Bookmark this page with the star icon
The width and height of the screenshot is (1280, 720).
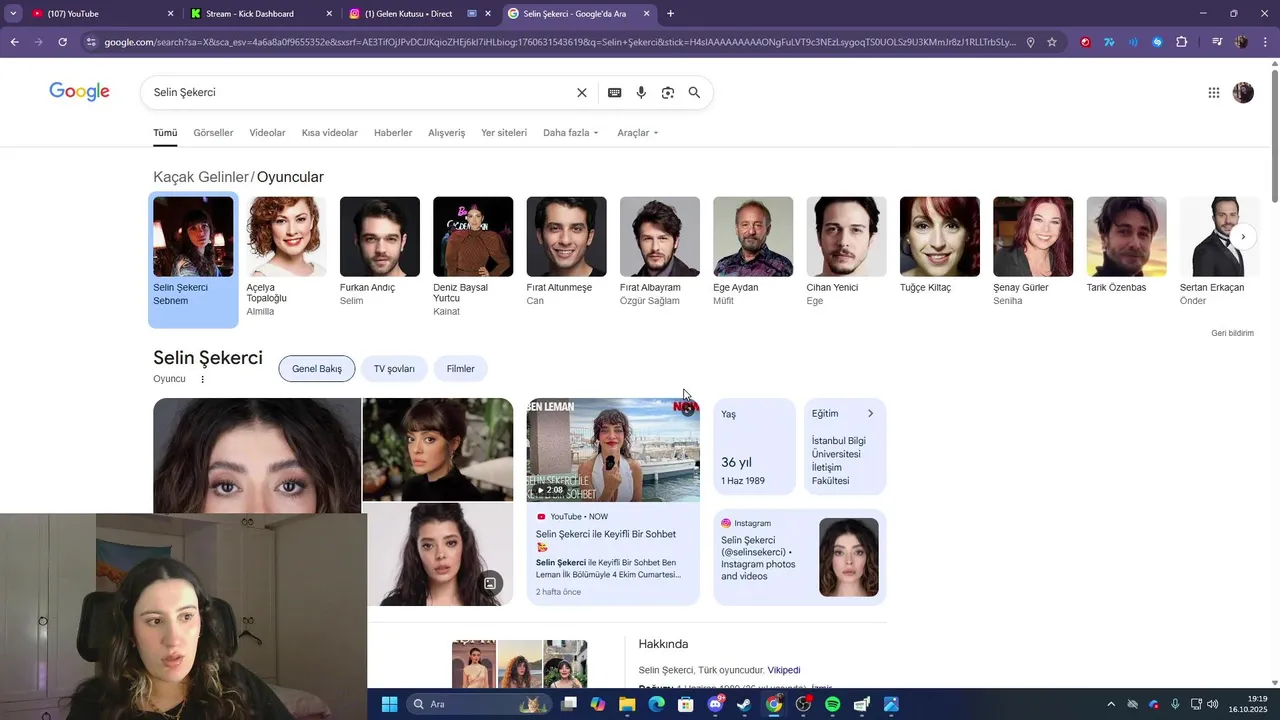(x=1052, y=42)
